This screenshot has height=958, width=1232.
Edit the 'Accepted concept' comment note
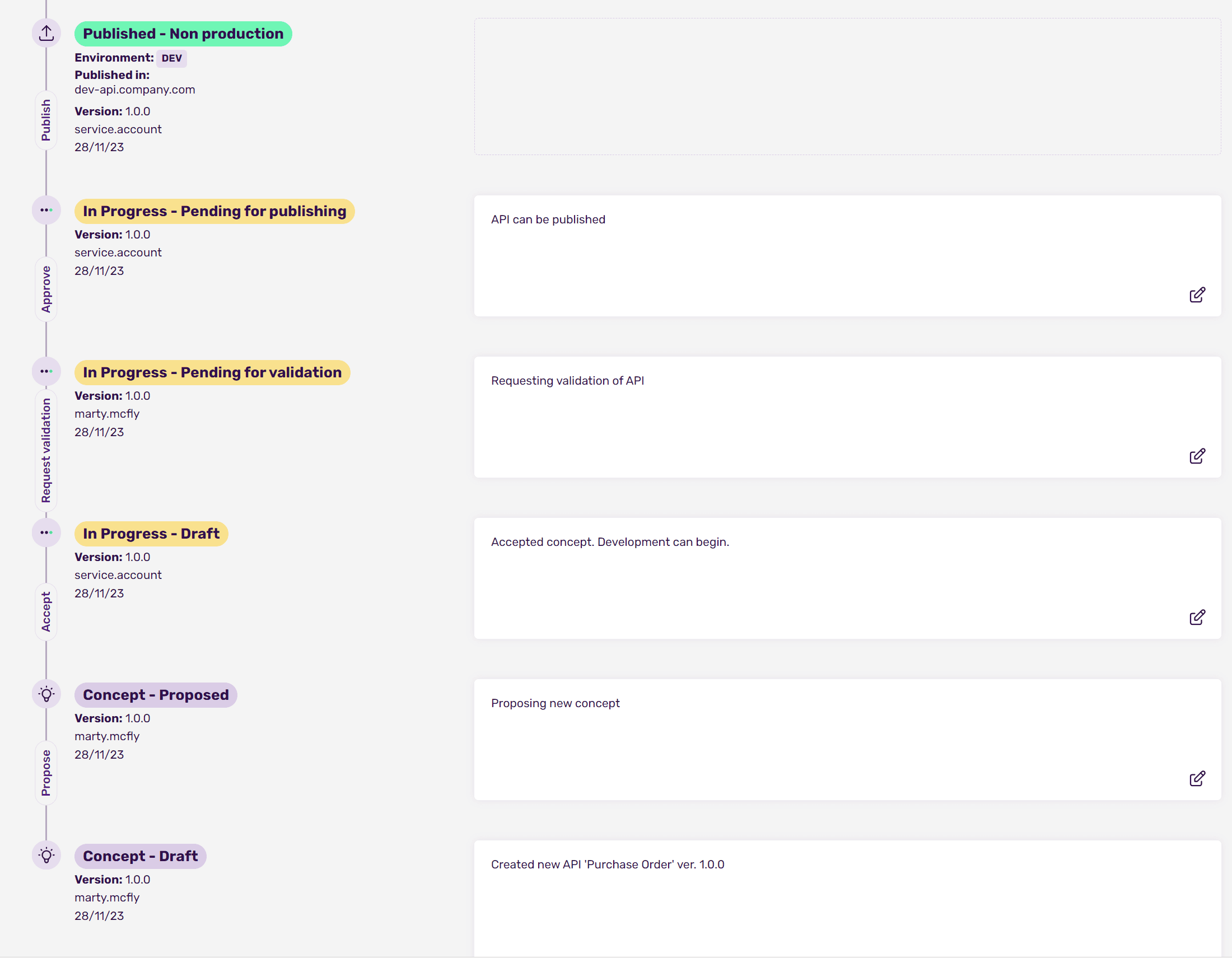pyautogui.click(x=1197, y=618)
